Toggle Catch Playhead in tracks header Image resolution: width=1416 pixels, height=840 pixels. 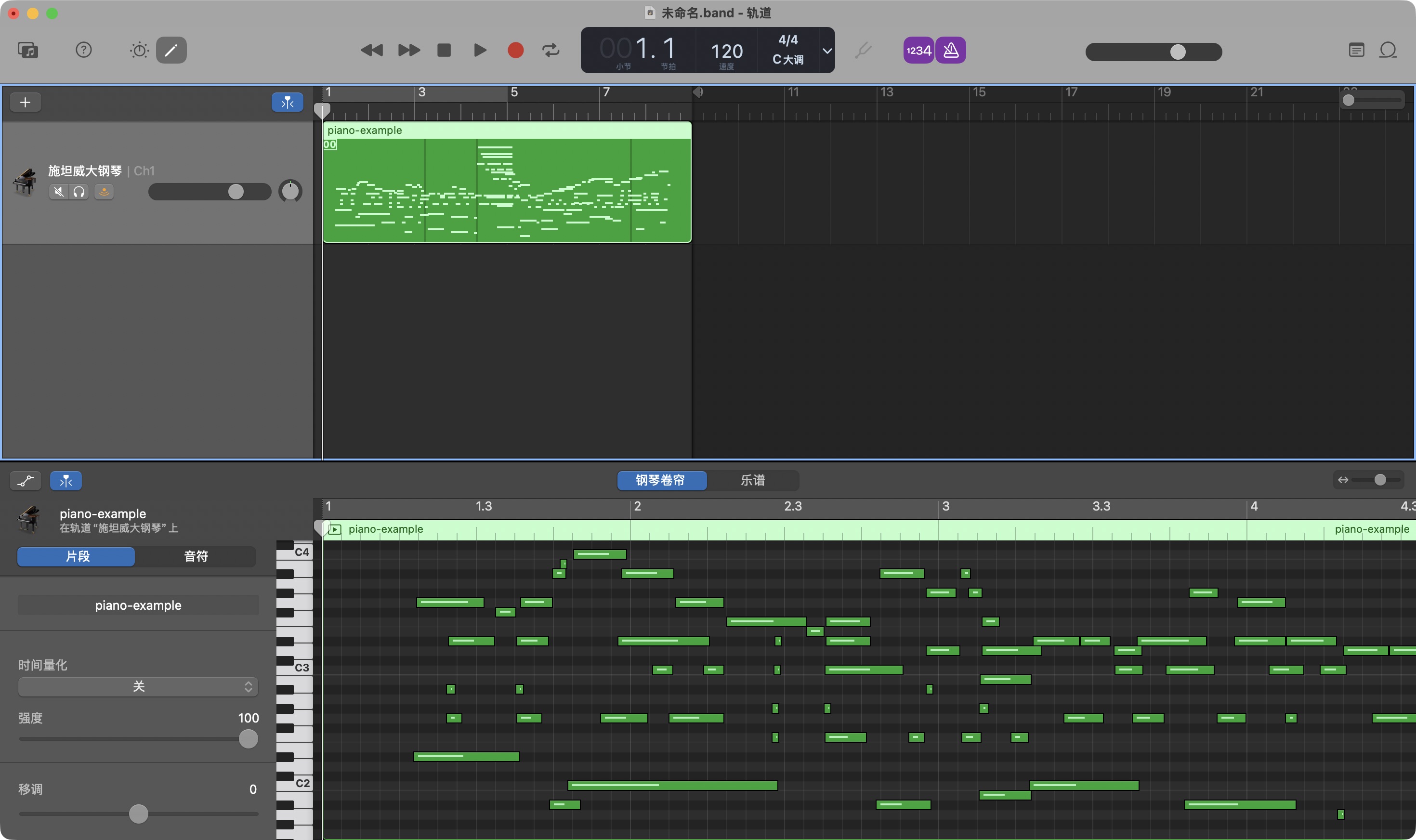[288, 103]
